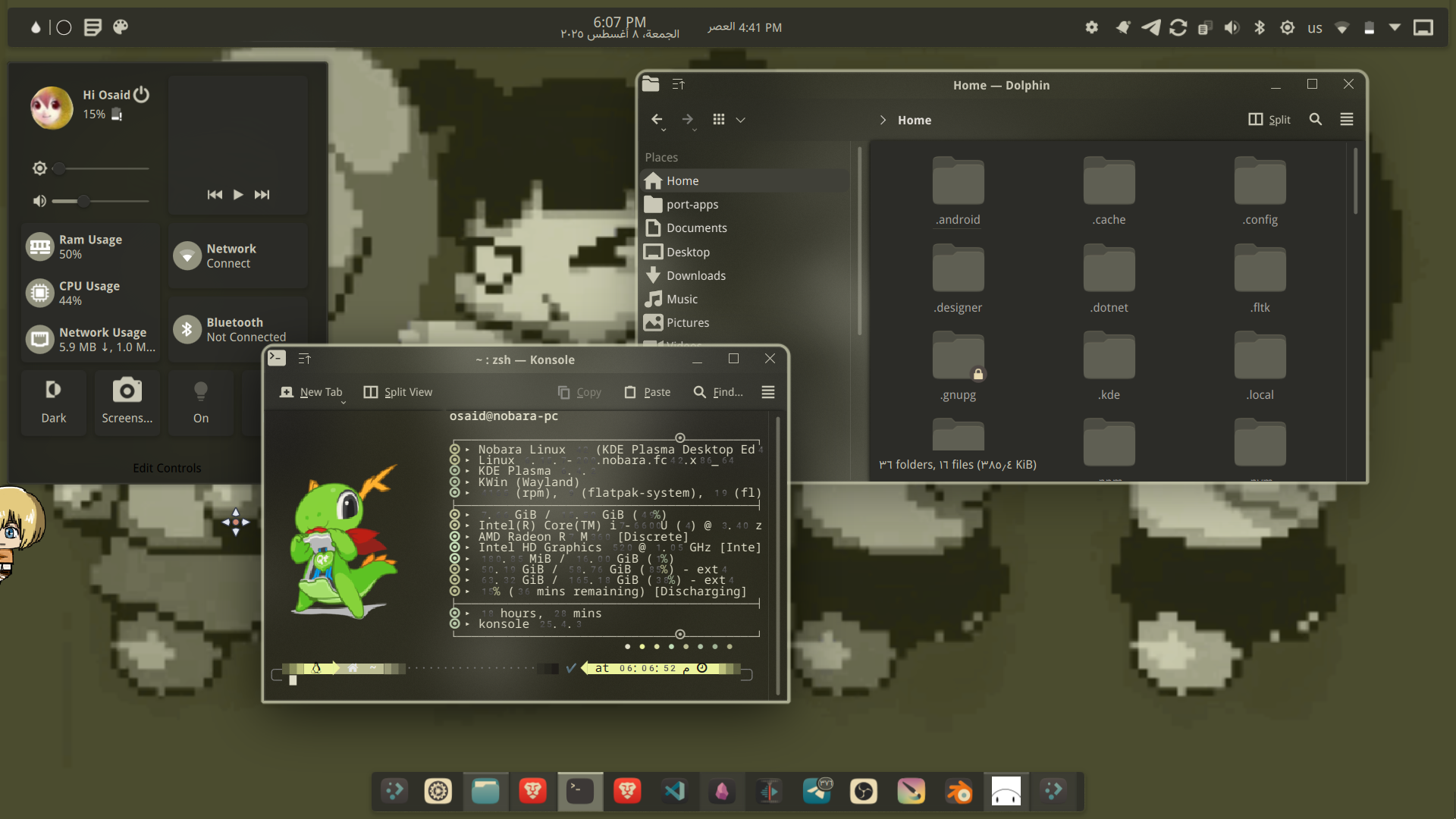Open Dolphin hamburger menu
This screenshot has height=819, width=1456.
(x=1347, y=119)
